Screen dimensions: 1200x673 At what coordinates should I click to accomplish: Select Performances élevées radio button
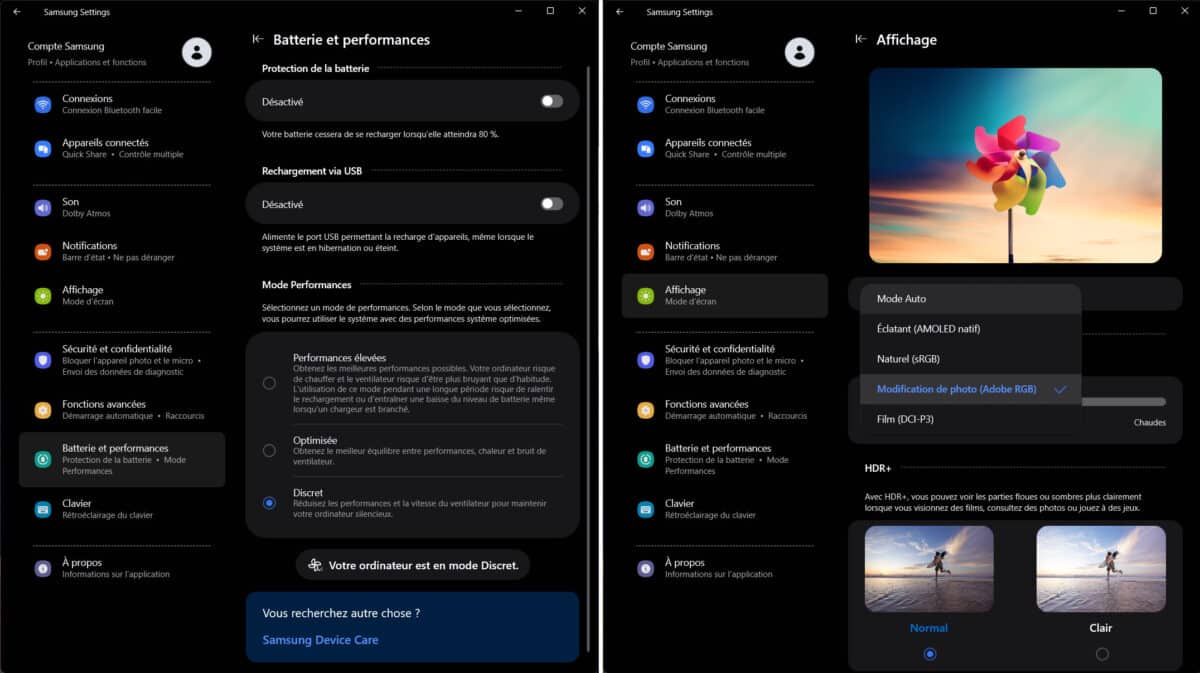coord(269,383)
